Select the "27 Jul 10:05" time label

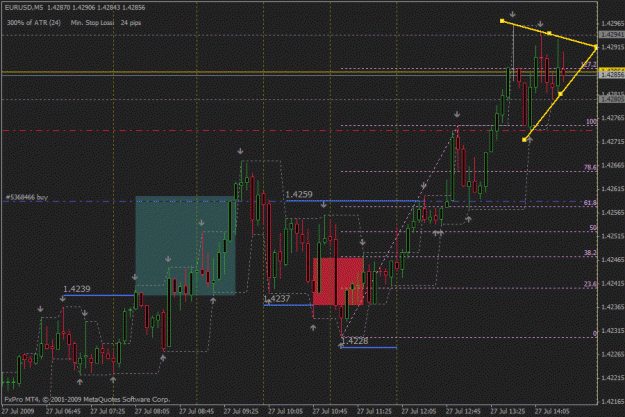click(x=285, y=411)
